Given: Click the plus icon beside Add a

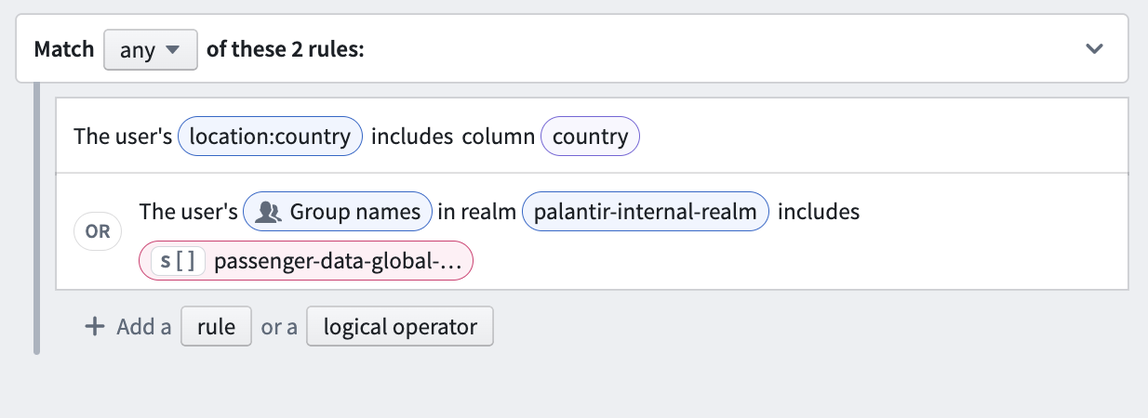Looking at the screenshot, I should click(x=94, y=326).
